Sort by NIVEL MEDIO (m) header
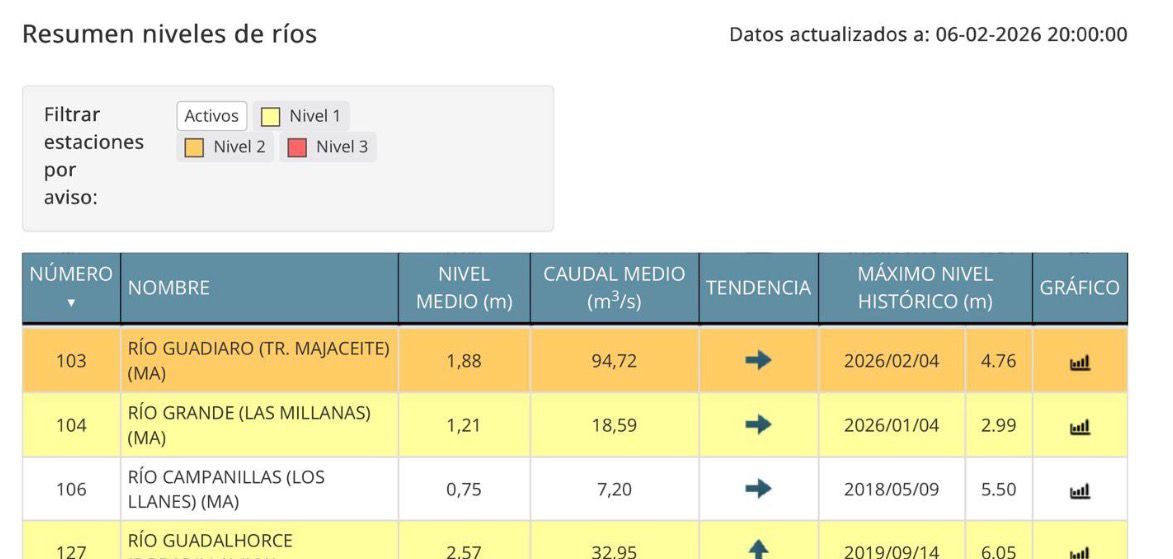 [464, 288]
